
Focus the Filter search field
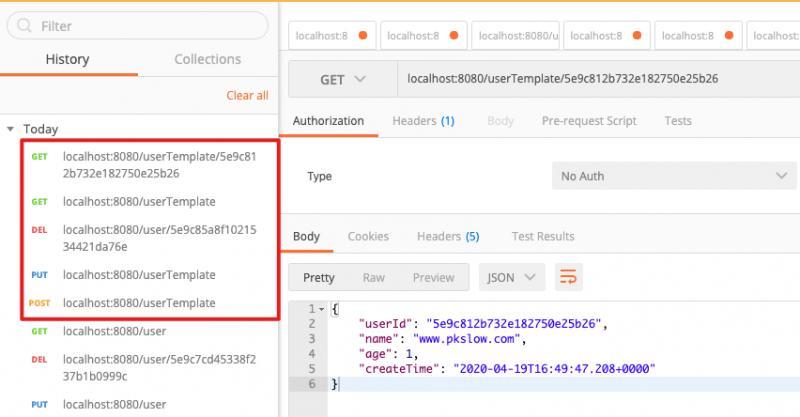tap(138, 26)
